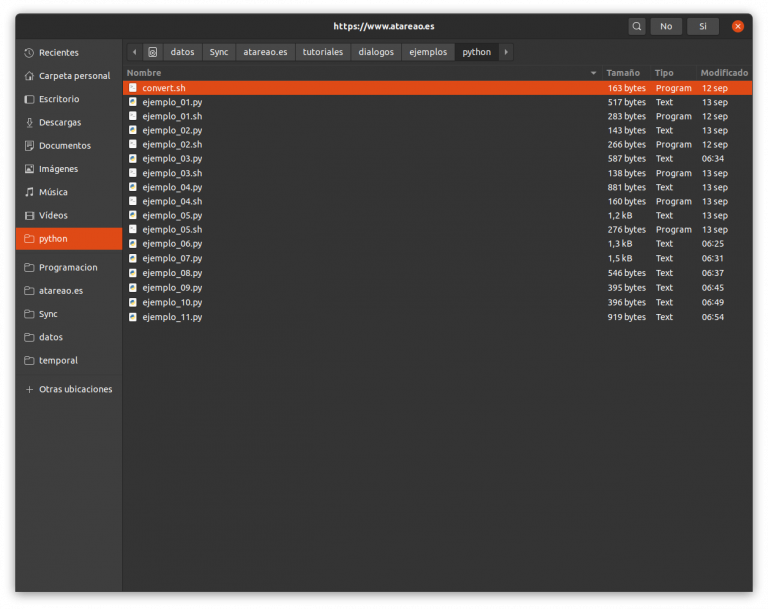This screenshot has height=609, width=768.
Task: Click the plus icon for Otras ubicaciones
Action: 29,389
